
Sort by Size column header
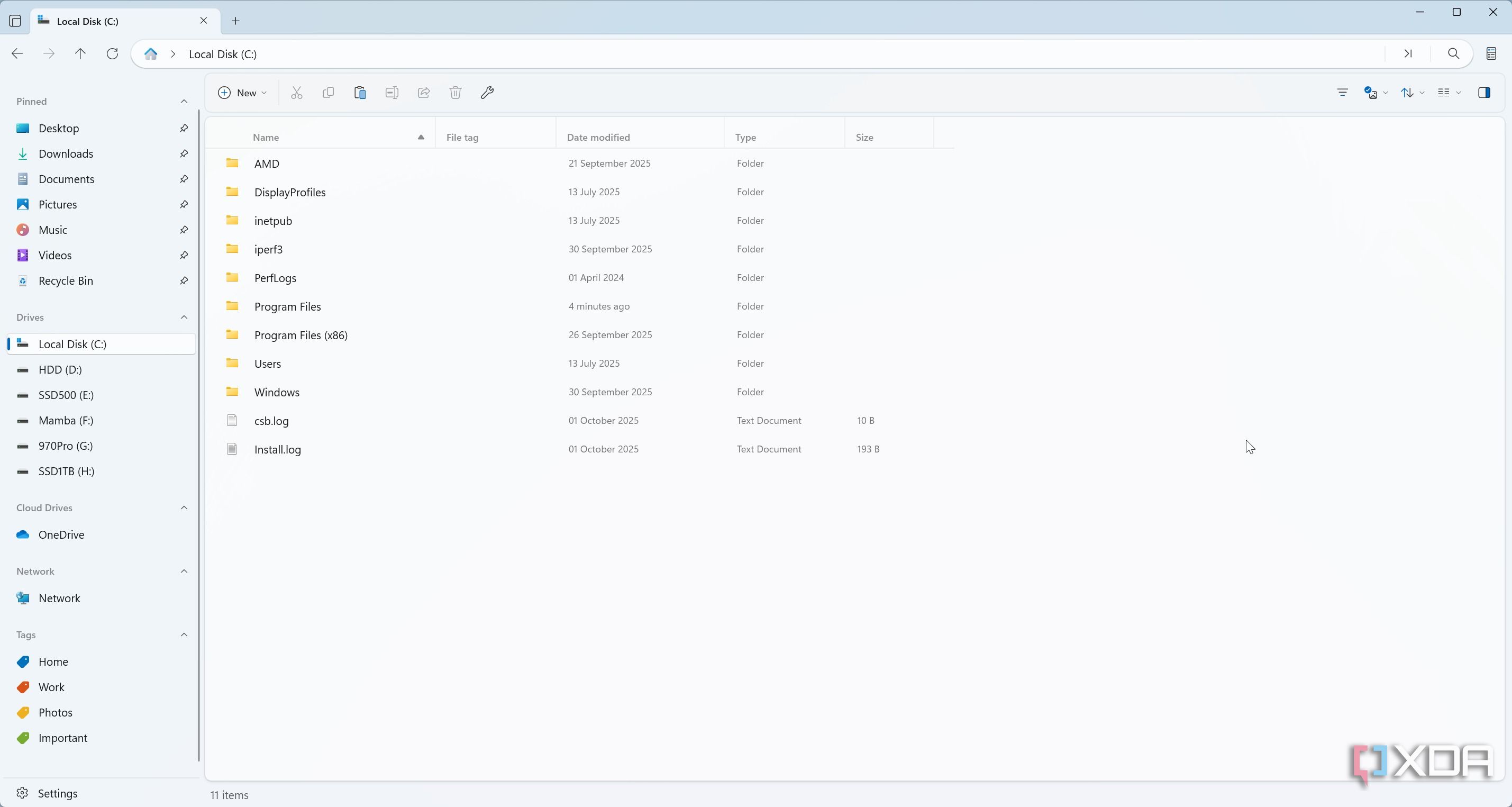pos(889,138)
